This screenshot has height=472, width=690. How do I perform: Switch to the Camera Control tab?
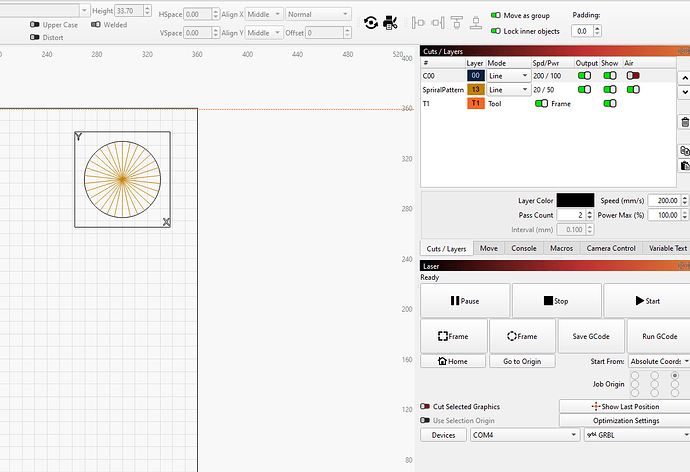pos(611,248)
